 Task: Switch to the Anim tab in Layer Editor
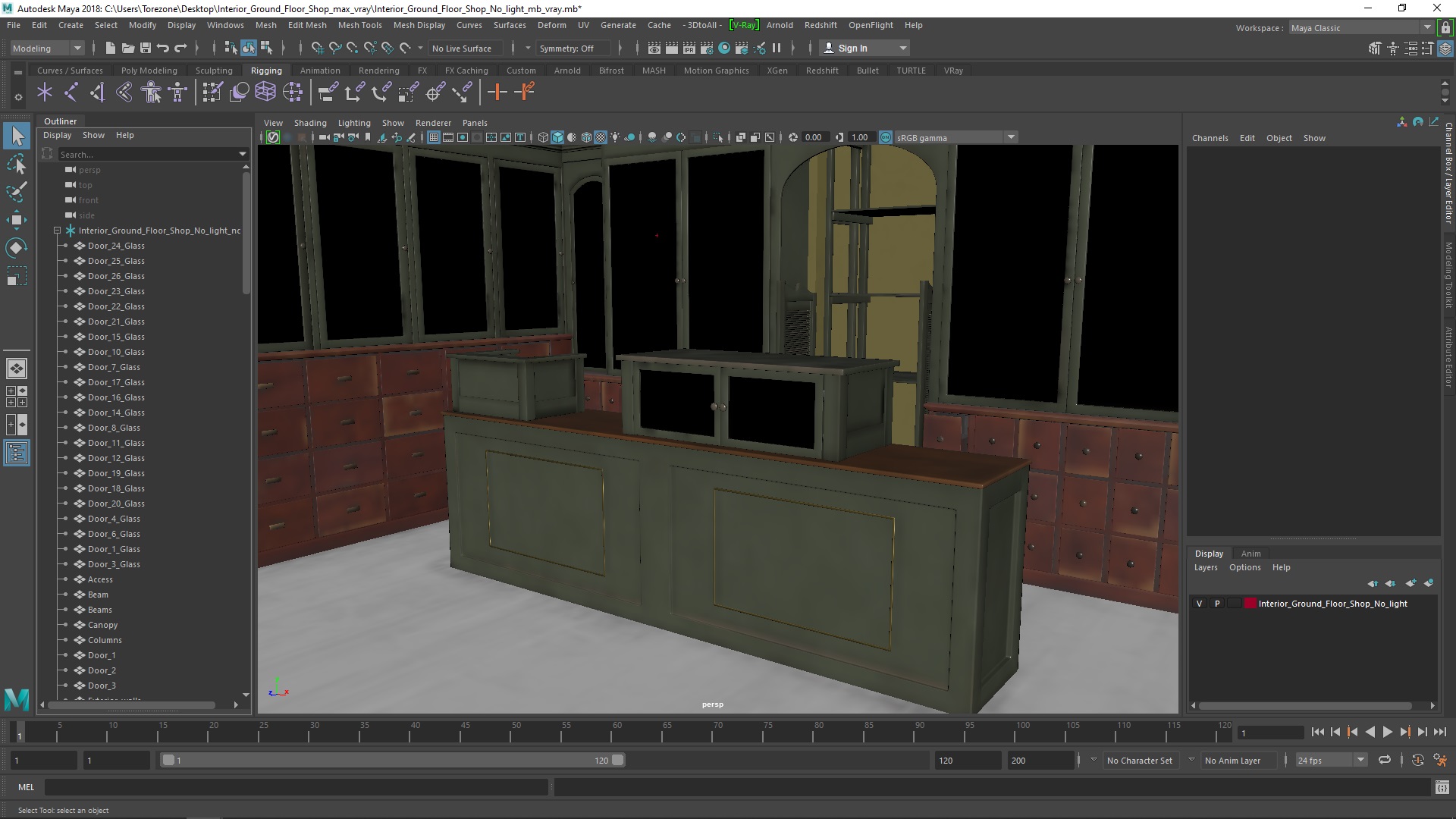(x=1250, y=554)
